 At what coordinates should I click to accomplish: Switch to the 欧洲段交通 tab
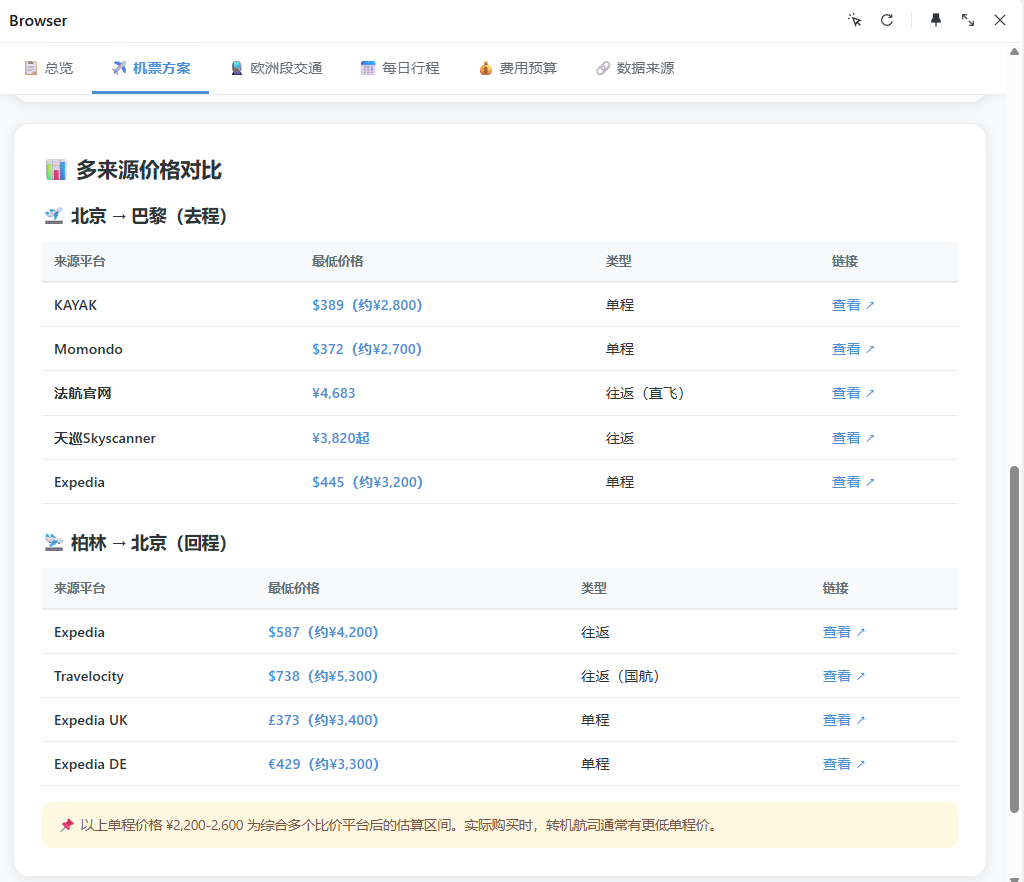276,68
